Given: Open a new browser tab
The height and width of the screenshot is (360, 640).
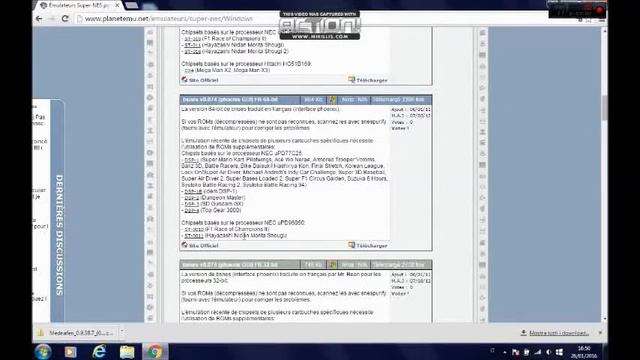Looking at the screenshot, I should (131, 5).
